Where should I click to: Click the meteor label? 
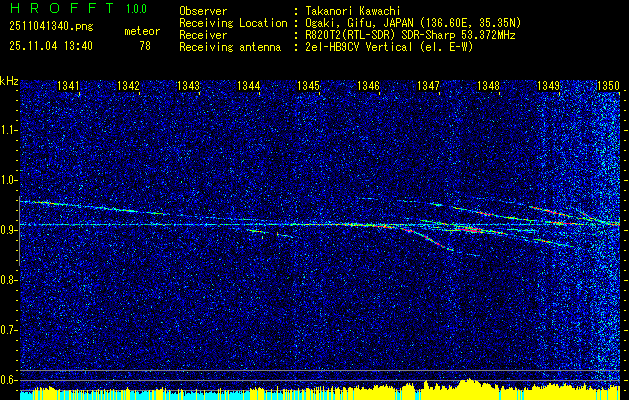pyautogui.click(x=142, y=31)
